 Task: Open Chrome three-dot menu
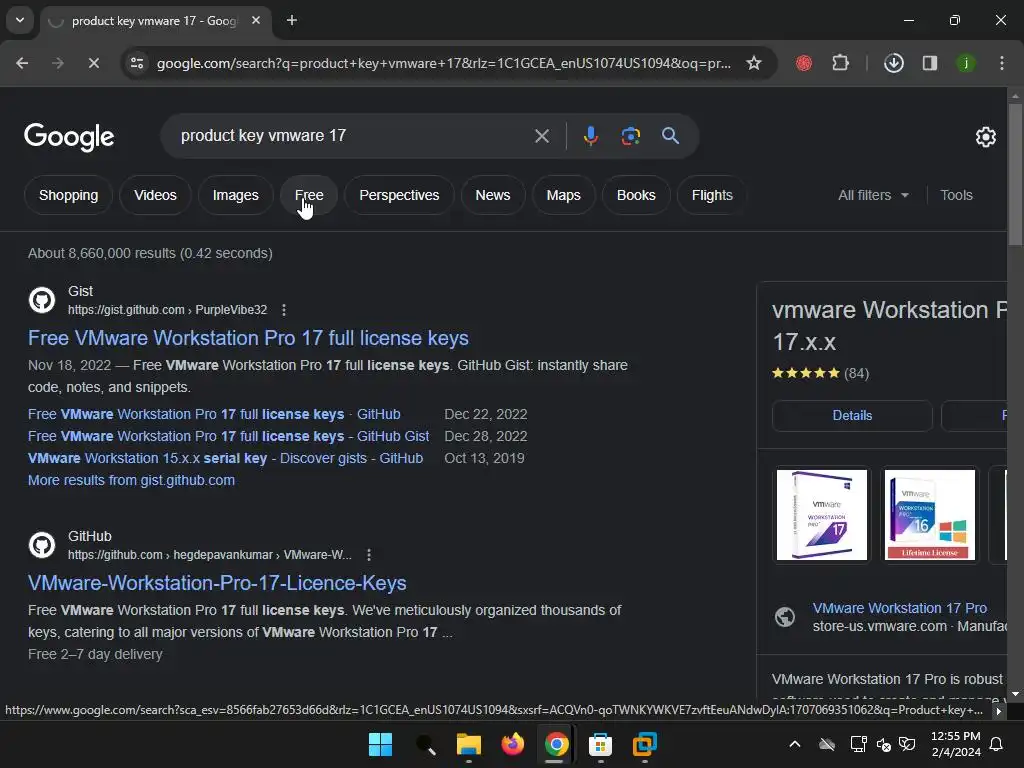[x=1002, y=63]
